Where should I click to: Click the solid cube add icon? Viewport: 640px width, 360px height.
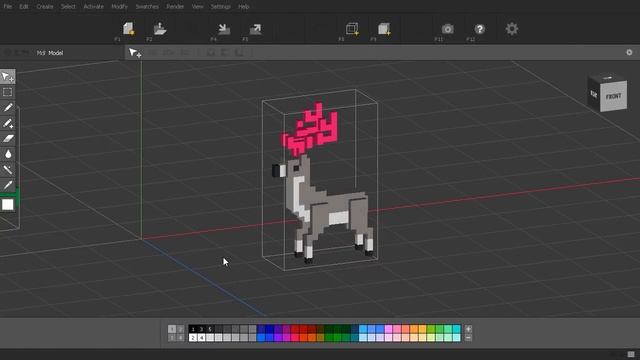(384, 29)
